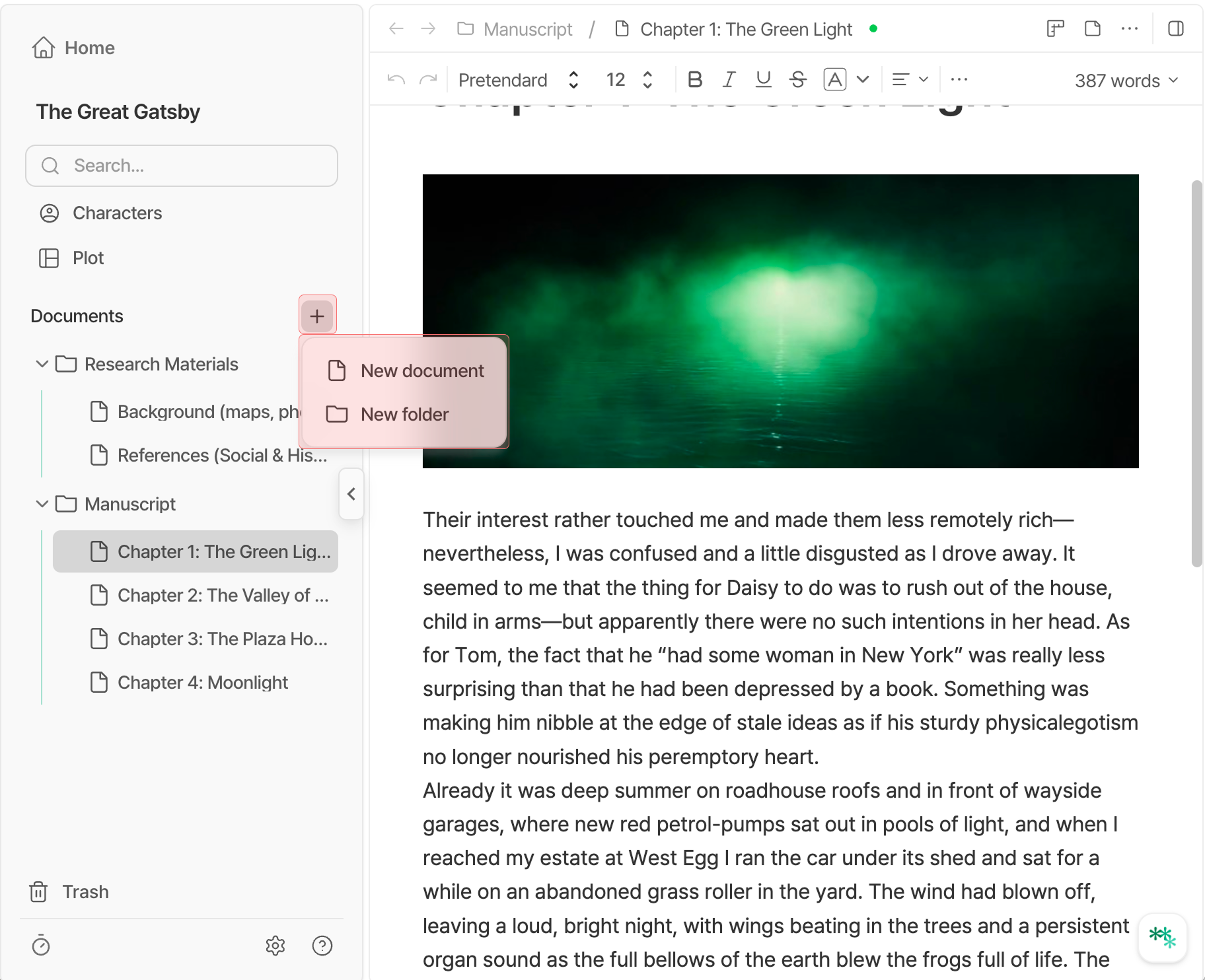Select New document from the menu

click(x=405, y=371)
